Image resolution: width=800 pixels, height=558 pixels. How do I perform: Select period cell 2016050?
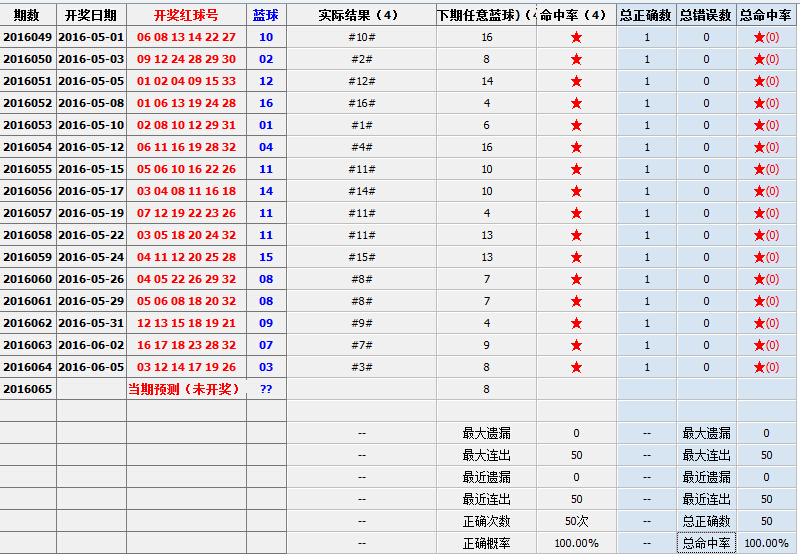pos(28,59)
